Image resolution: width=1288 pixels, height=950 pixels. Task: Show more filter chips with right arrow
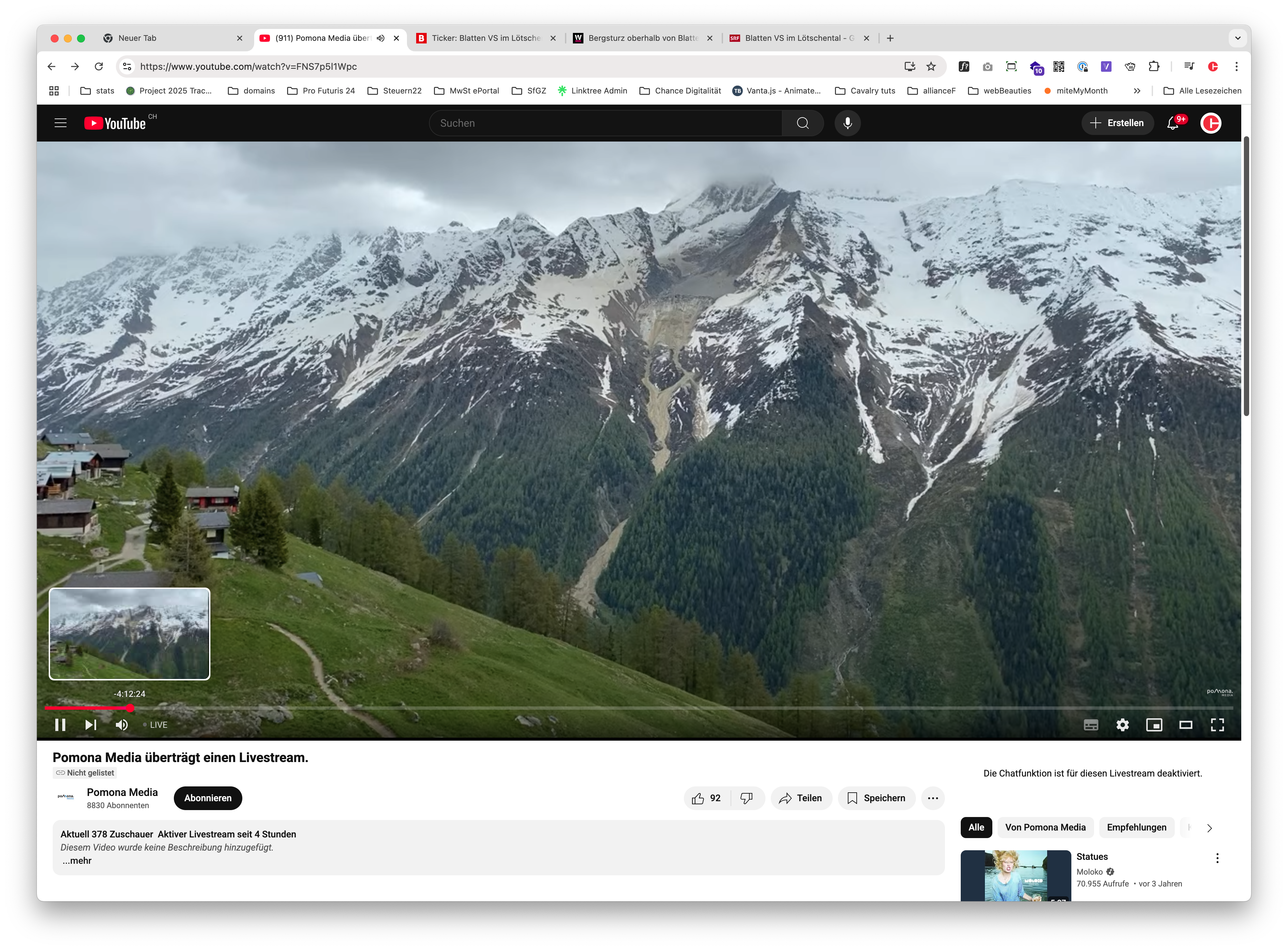[1209, 828]
